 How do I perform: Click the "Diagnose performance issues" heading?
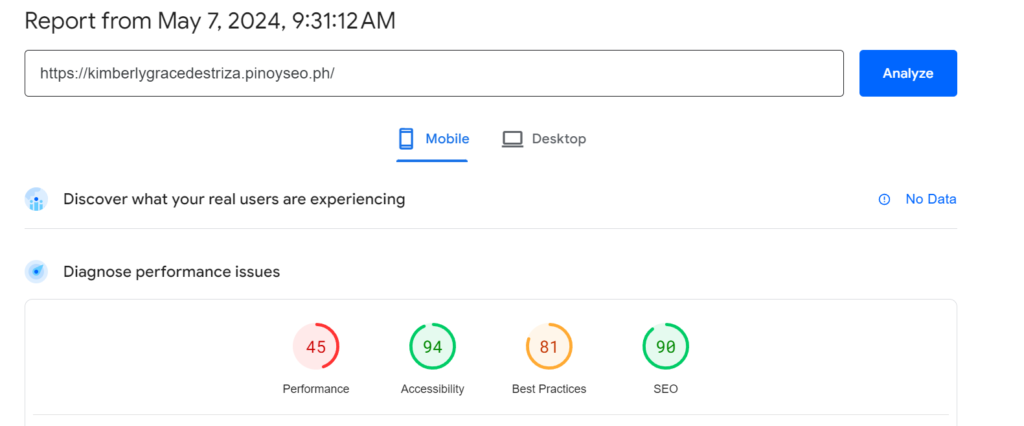pyautogui.click(x=172, y=271)
